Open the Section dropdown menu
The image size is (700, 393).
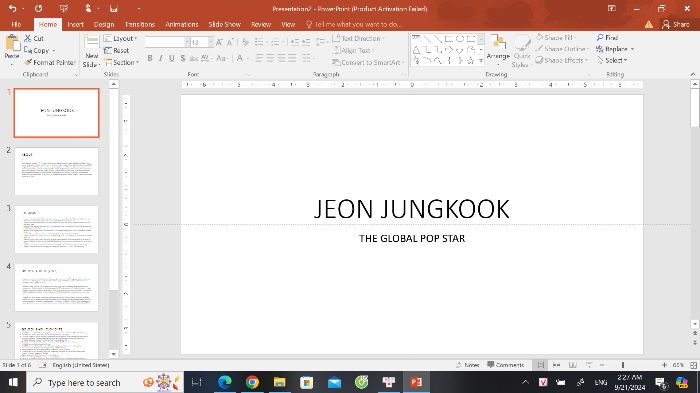tap(122, 63)
